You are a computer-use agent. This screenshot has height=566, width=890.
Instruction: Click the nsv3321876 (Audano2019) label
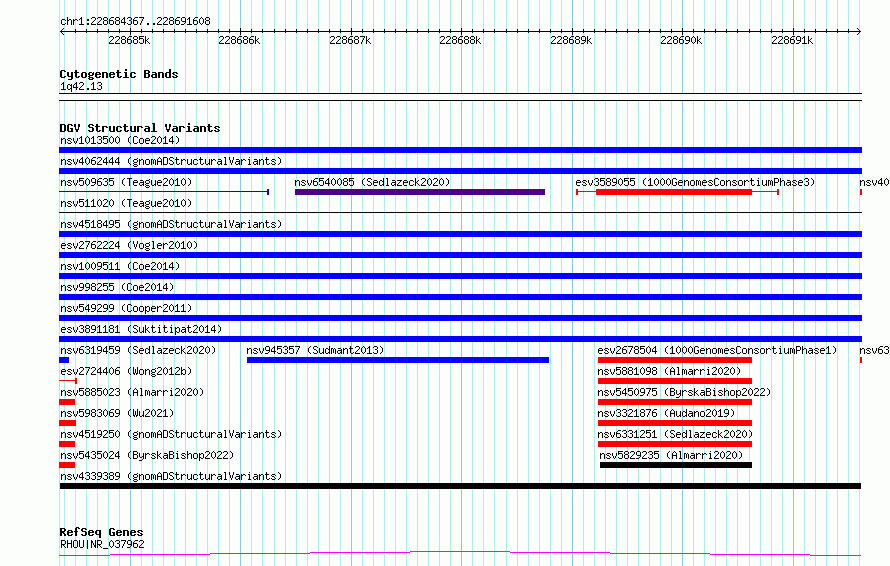pos(666,413)
